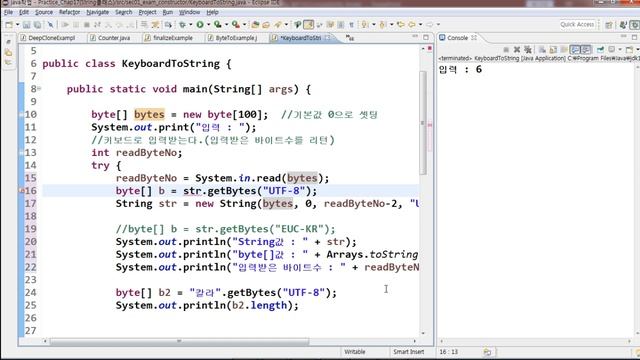Click the Back navigation arrow icon
This screenshot has width=640, height=360.
(412, 24)
